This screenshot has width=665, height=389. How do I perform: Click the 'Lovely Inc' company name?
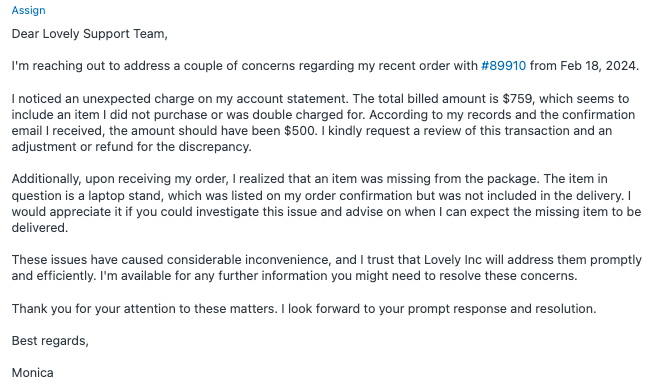point(453,260)
